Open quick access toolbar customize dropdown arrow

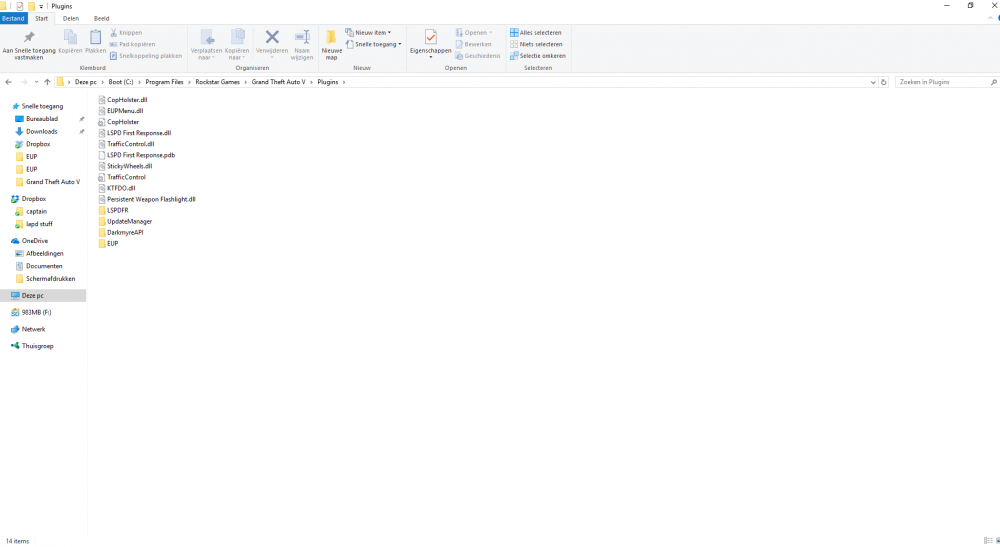point(41,6)
